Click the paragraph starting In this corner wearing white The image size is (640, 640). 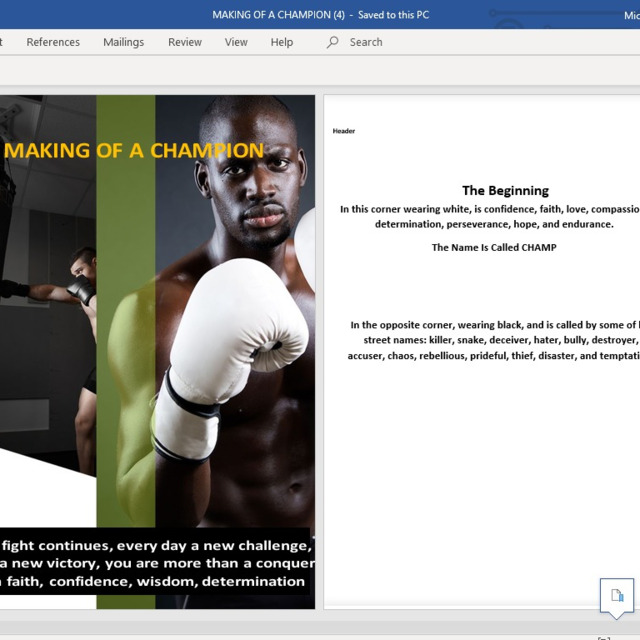pos(490,217)
